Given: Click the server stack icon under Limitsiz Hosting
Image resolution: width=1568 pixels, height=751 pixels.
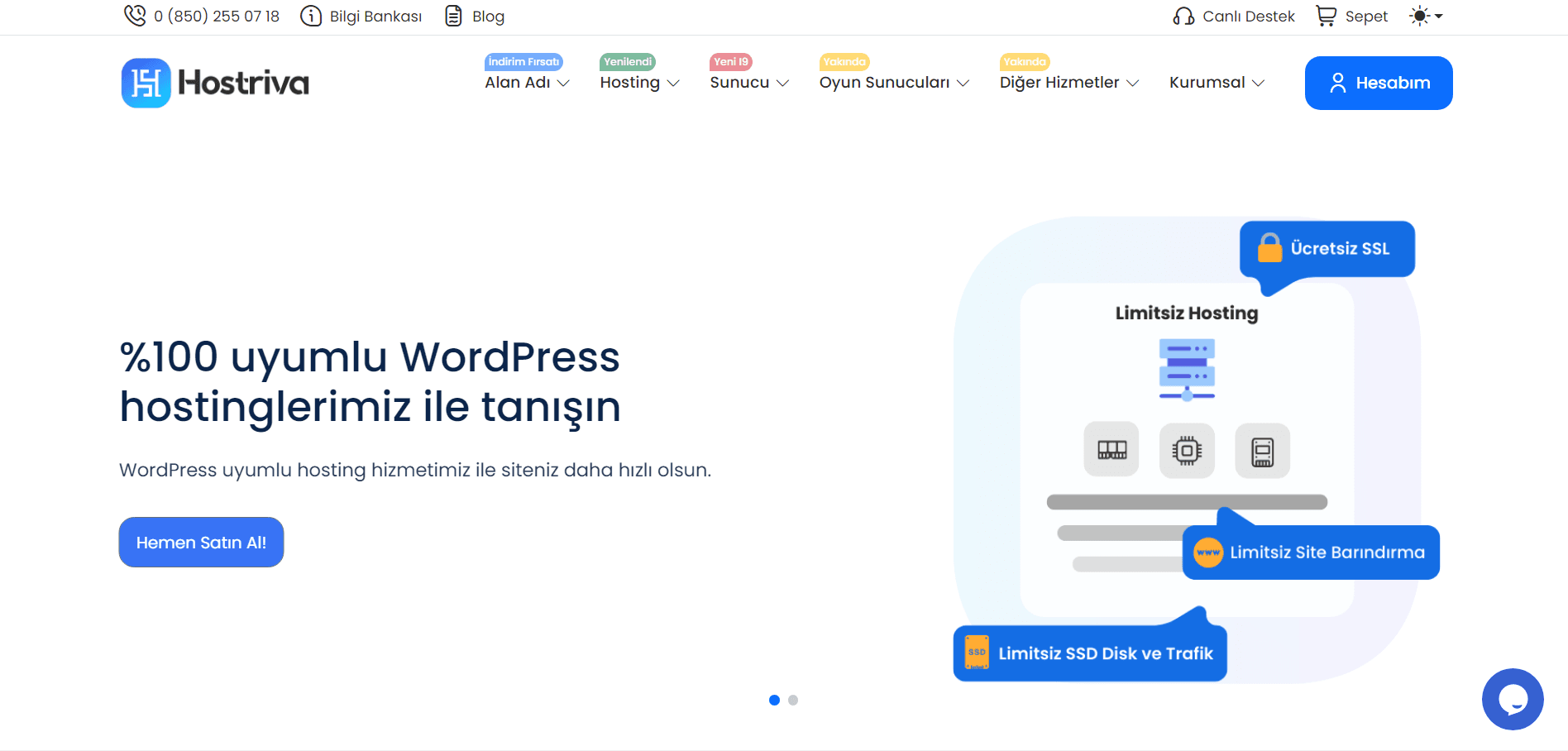Looking at the screenshot, I should click(x=1187, y=370).
